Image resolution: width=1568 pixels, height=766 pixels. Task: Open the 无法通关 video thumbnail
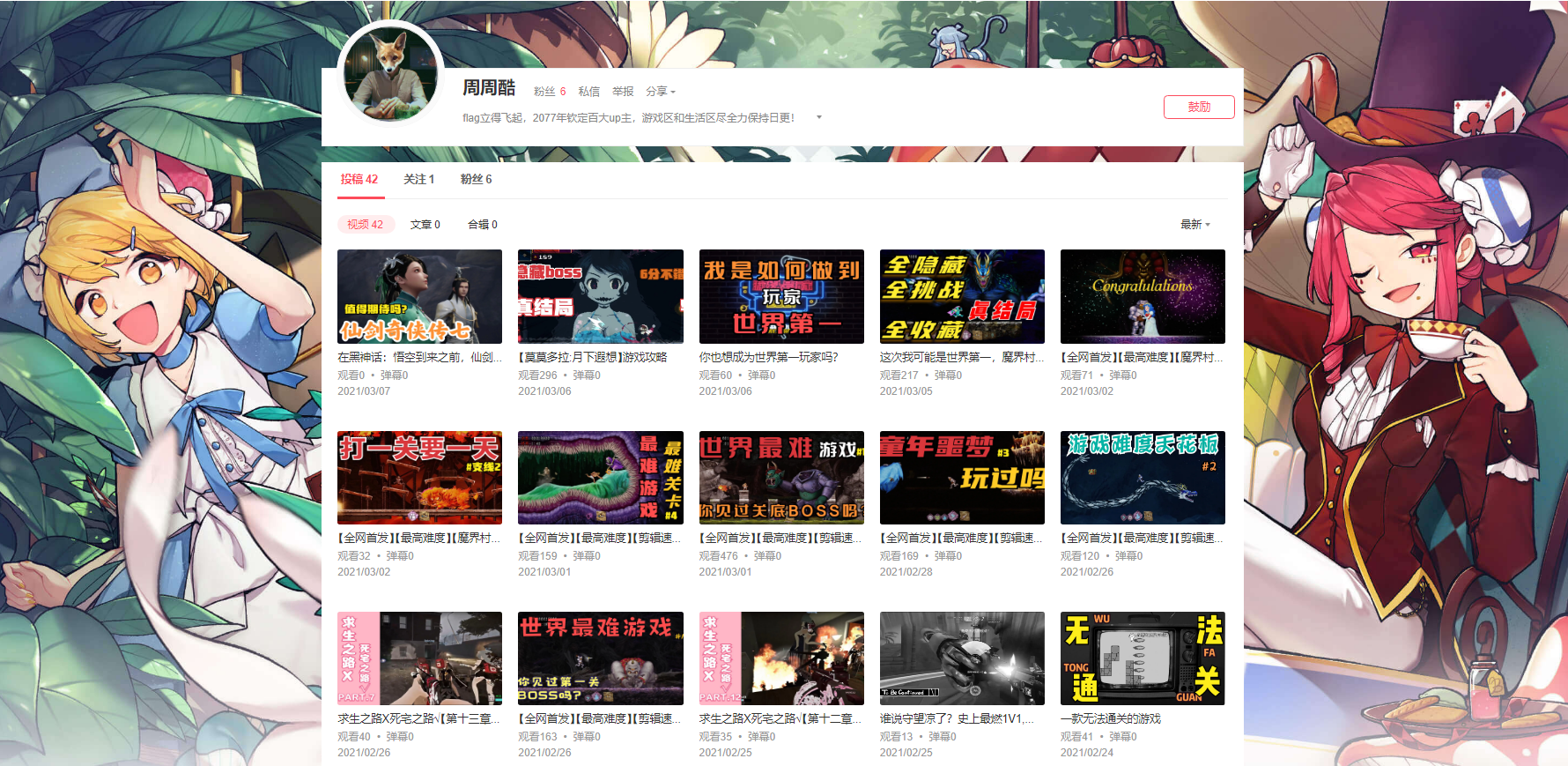point(1143,658)
